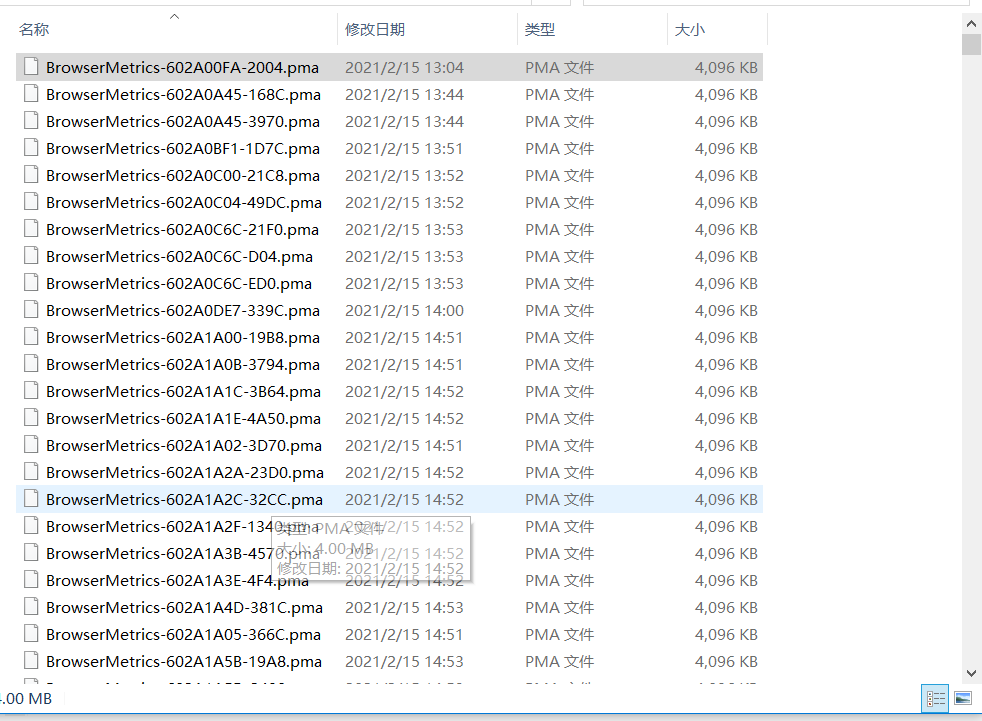Click file icon next to BrowserMetrics-602A0DE7-339C.pma
This screenshot has width=982, height=721.
[x=30, y=310]
